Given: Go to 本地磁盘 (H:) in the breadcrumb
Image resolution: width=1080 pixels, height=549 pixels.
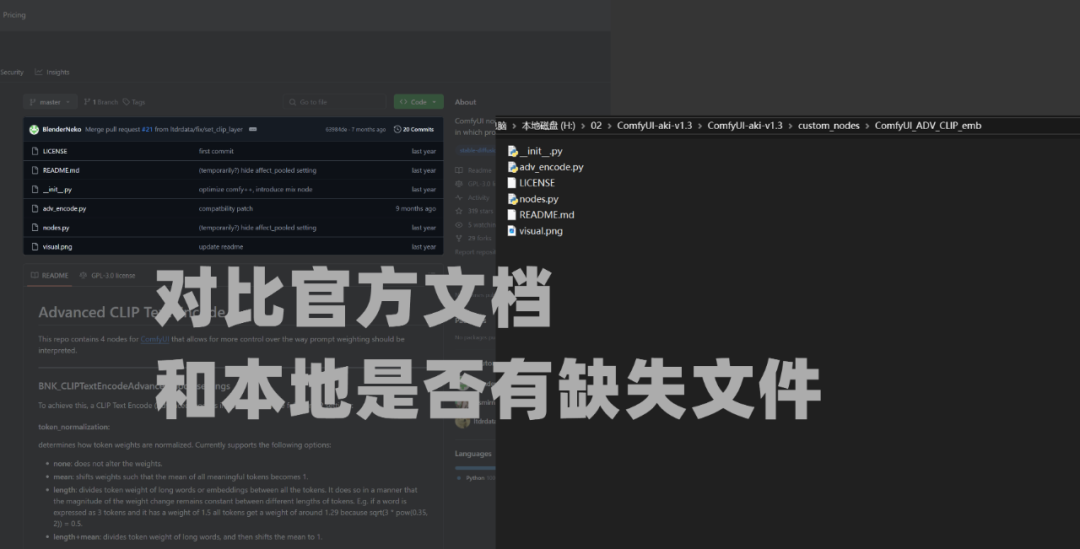Looking at the screenshot, I should tap(548, 125).
